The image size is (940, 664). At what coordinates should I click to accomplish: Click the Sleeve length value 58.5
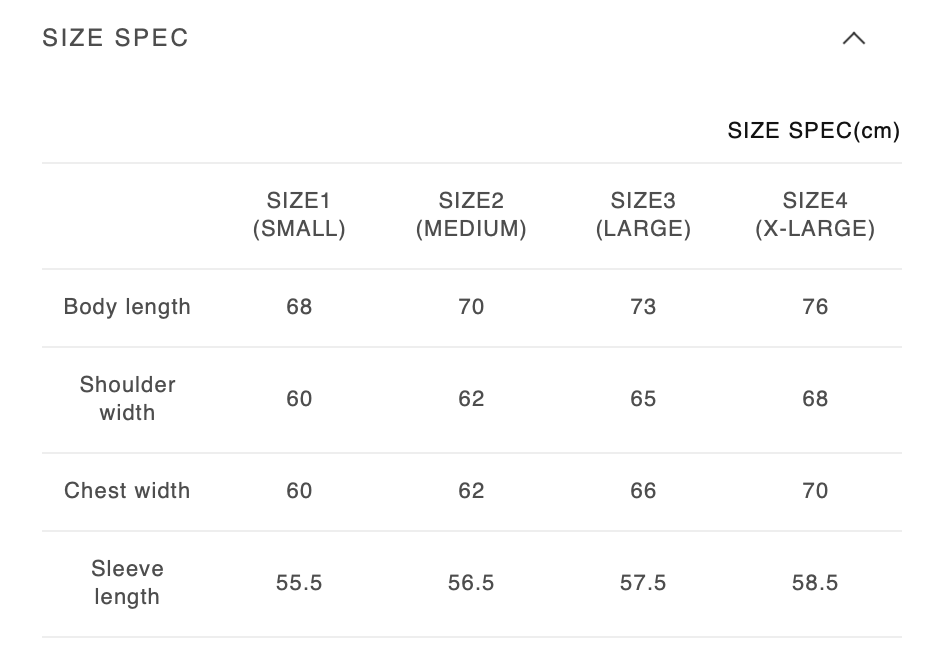(815, 583)
